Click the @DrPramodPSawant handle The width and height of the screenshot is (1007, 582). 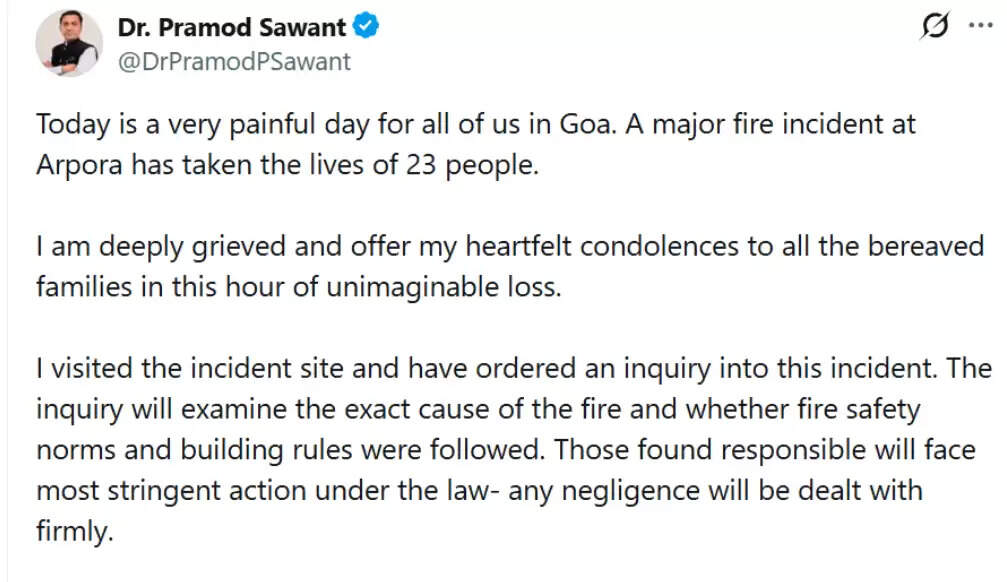[234, 62]
